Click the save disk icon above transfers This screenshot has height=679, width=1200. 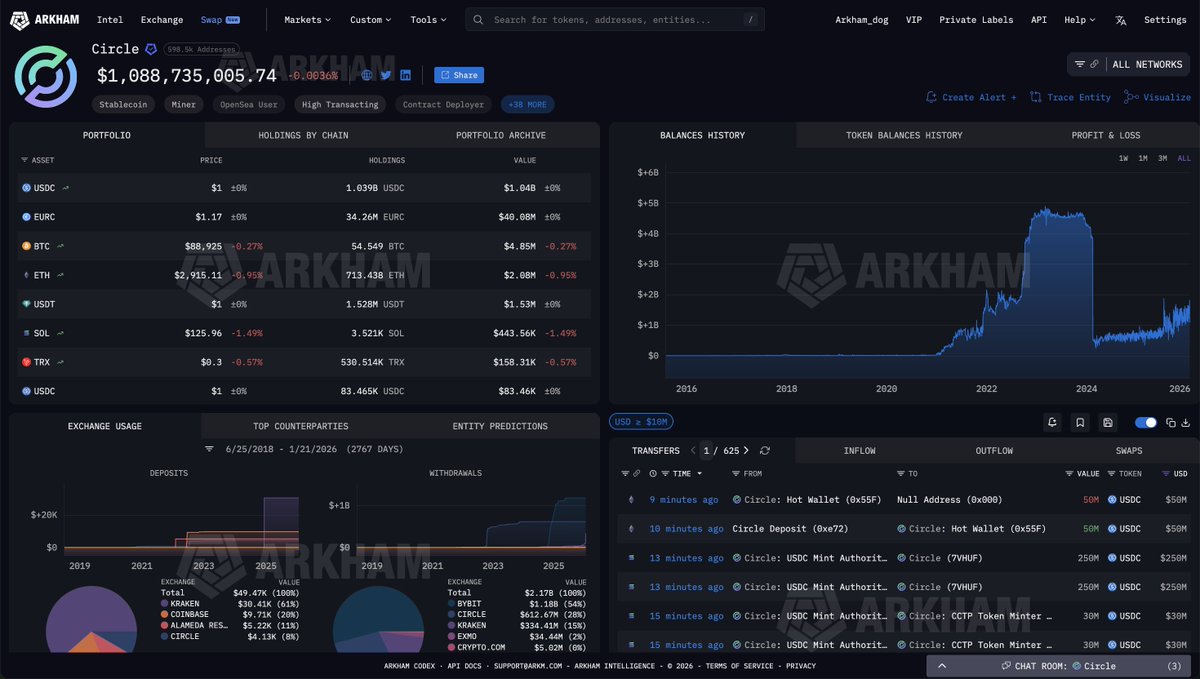pos(1107,423)
